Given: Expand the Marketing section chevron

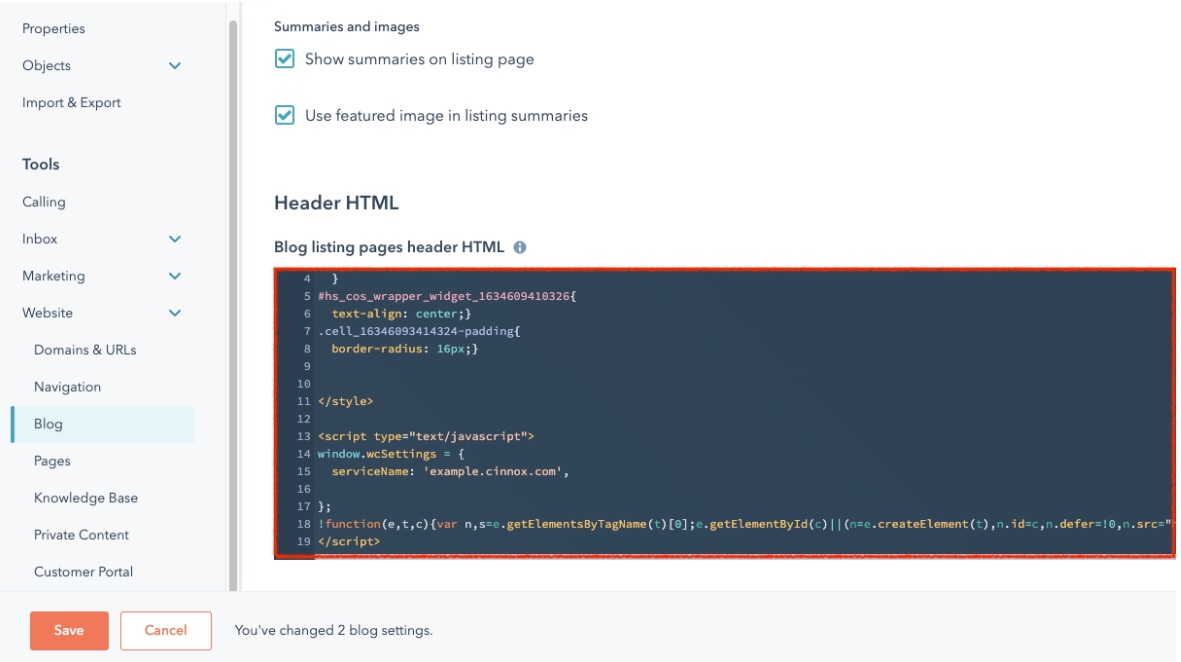Looking at the screenshot, I should click(175, 276).
